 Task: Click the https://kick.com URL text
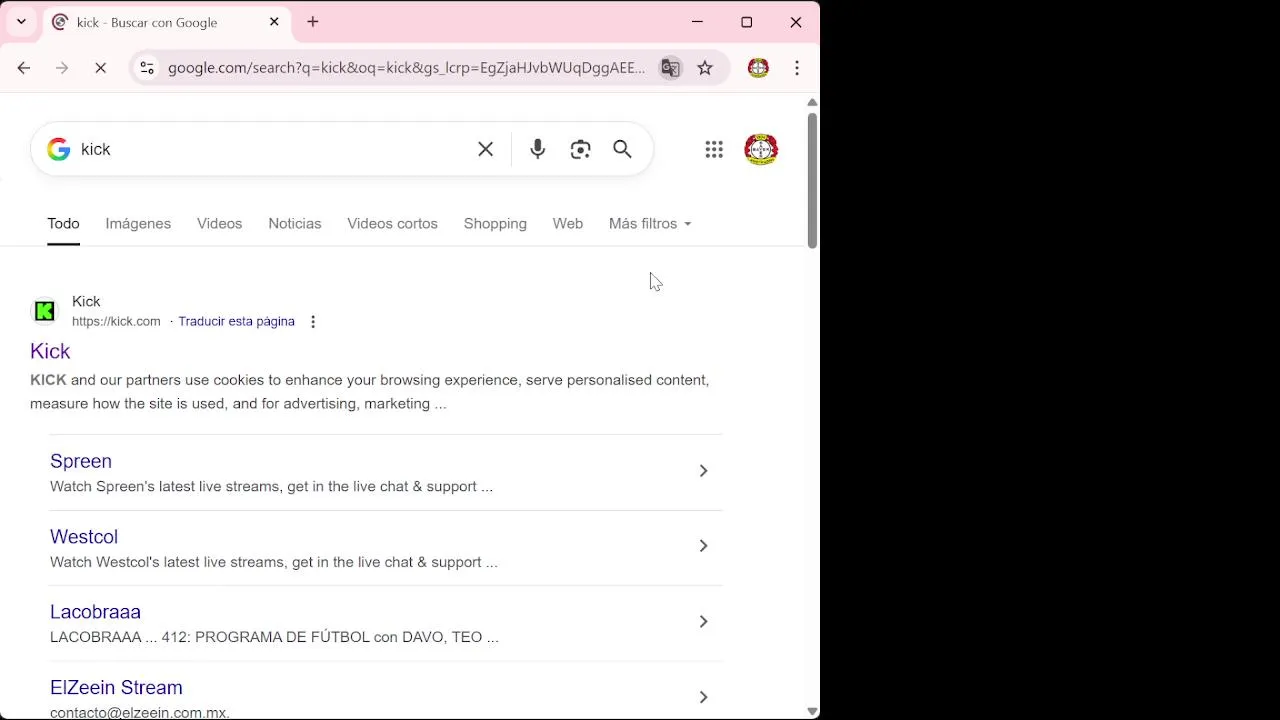coord(116,322)
